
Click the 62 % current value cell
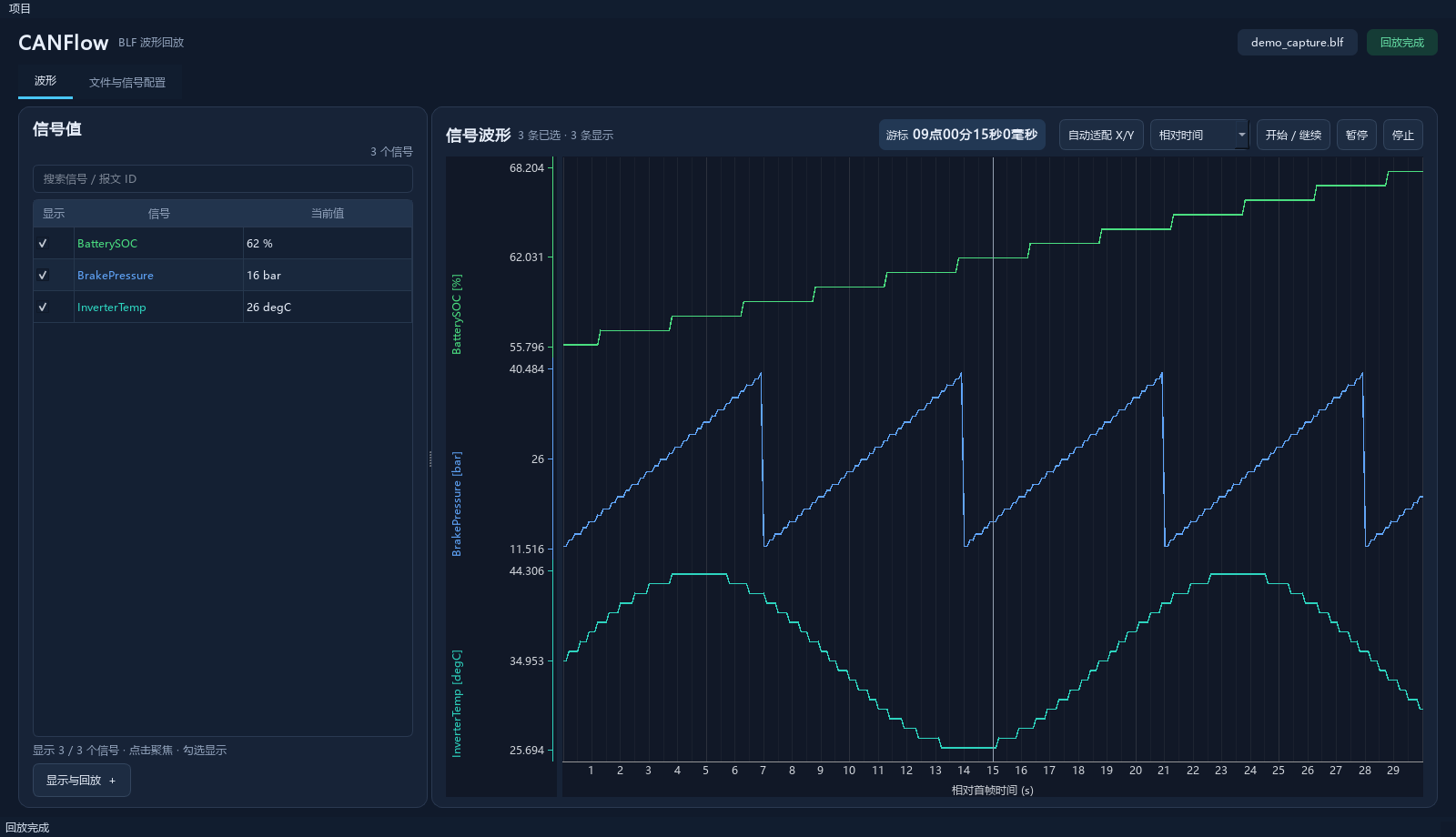click(328, 244)
